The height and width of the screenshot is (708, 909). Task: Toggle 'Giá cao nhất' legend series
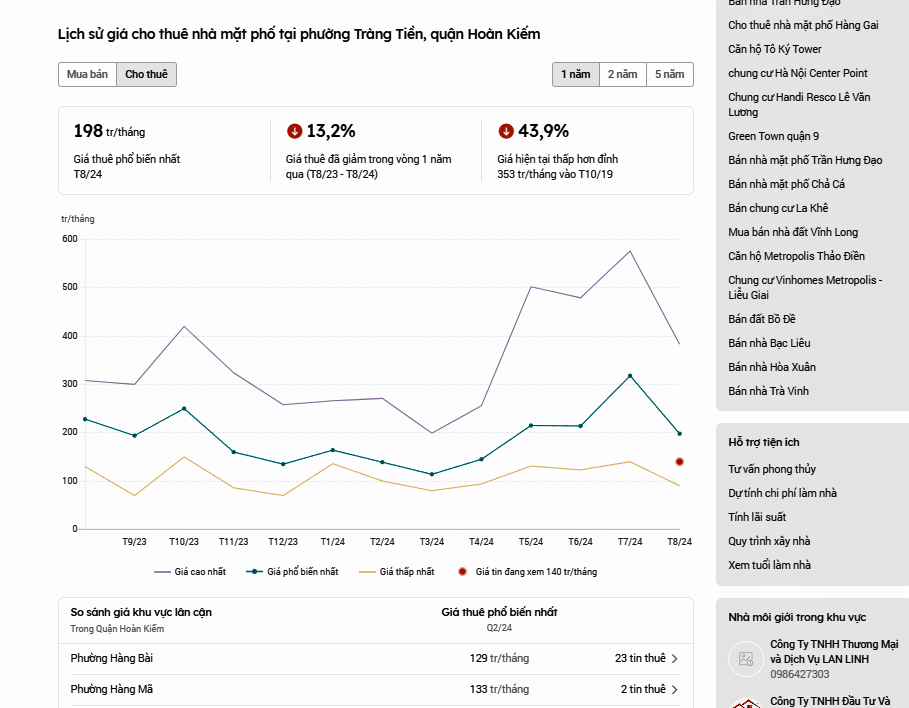point(190,572)
